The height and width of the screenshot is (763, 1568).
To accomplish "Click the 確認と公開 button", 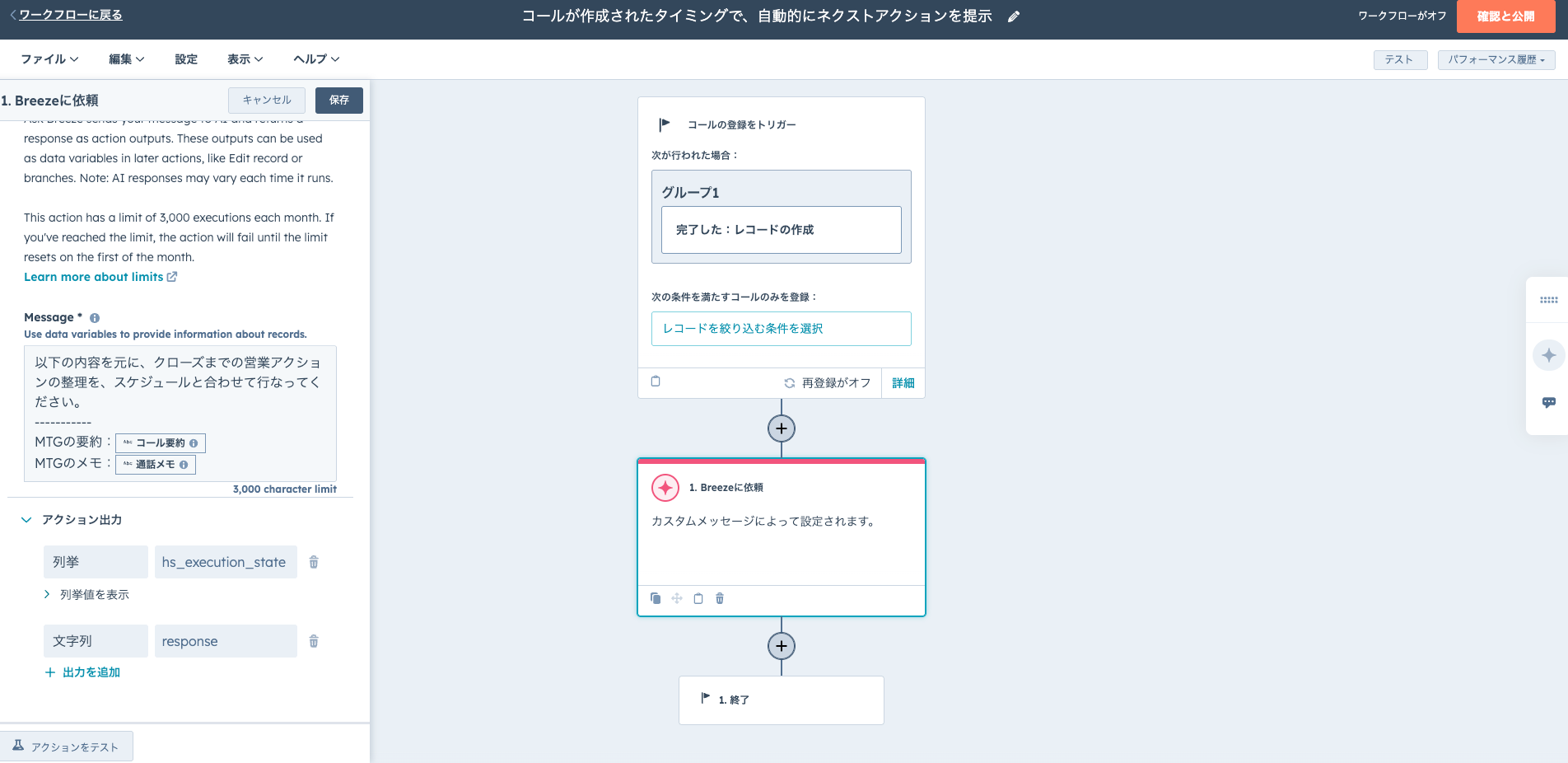I will coord(1505,16).
